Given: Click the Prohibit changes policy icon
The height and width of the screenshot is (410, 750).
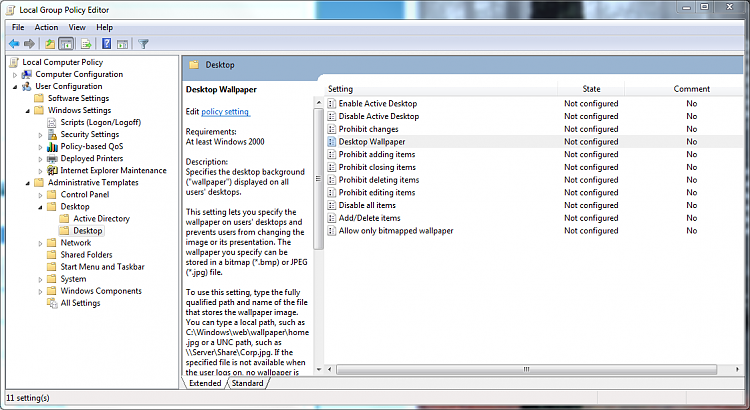Looking at the screenshot, I should [x=331, y=129].
